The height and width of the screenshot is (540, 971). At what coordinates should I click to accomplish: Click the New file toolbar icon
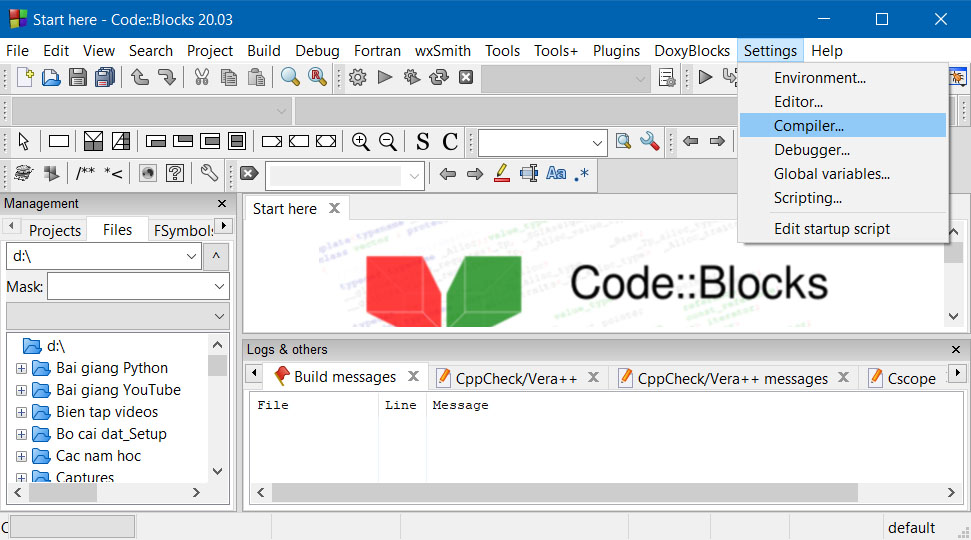tap(24, 77)
